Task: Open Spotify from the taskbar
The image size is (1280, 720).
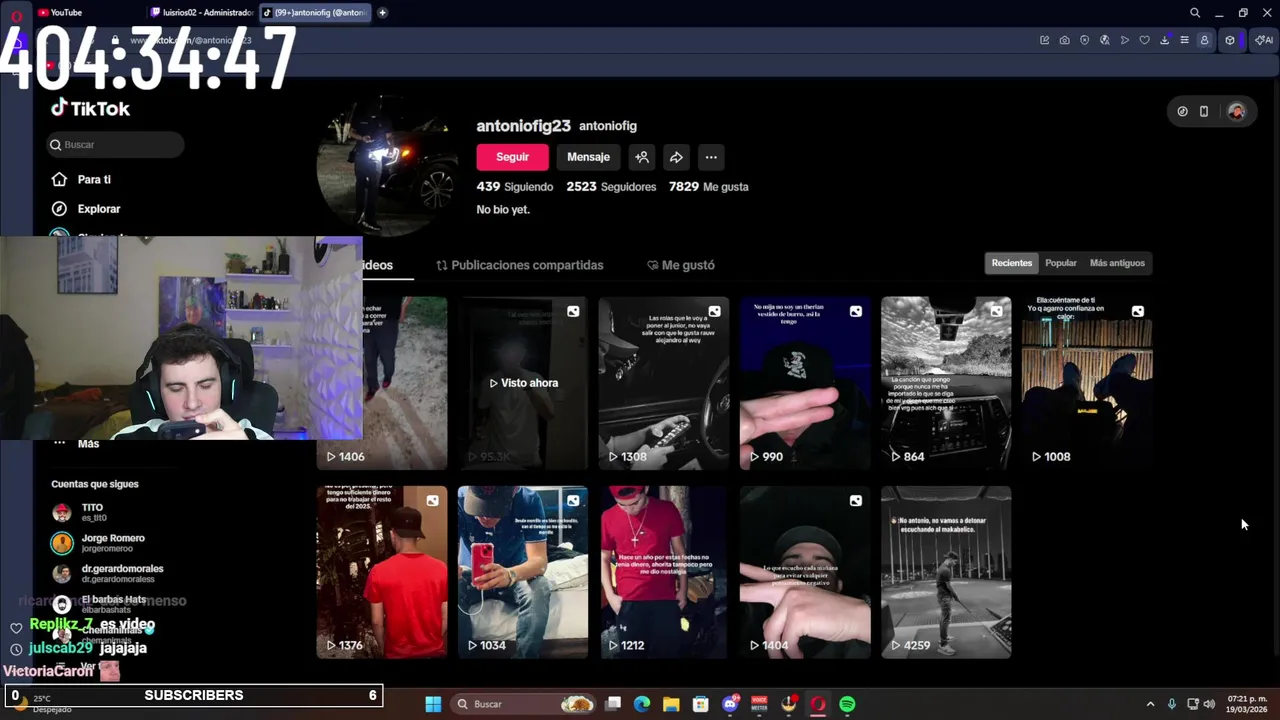Action: 847,704
